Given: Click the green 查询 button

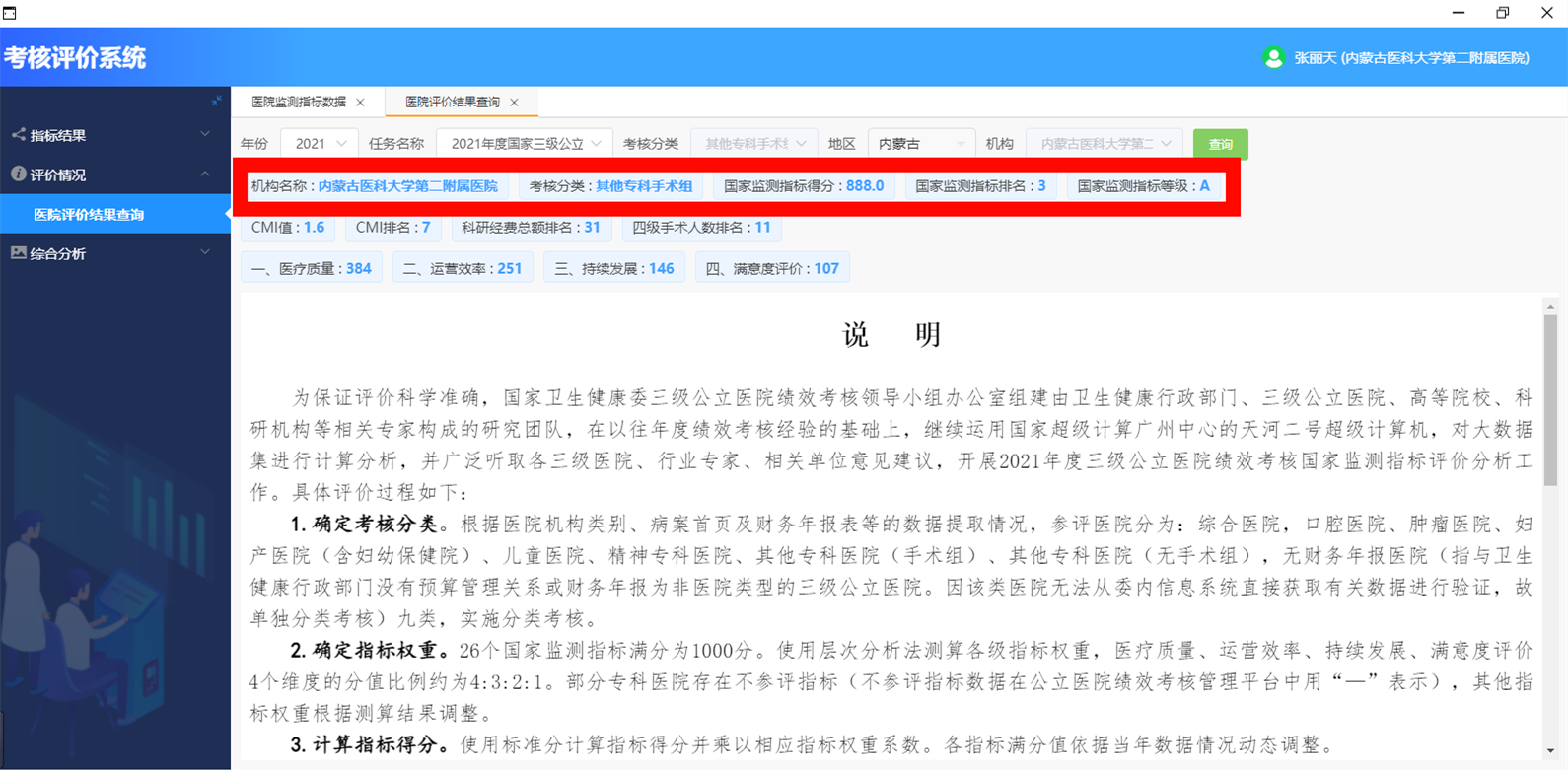Looking at the screenshot, I should tap(1220, 144).
